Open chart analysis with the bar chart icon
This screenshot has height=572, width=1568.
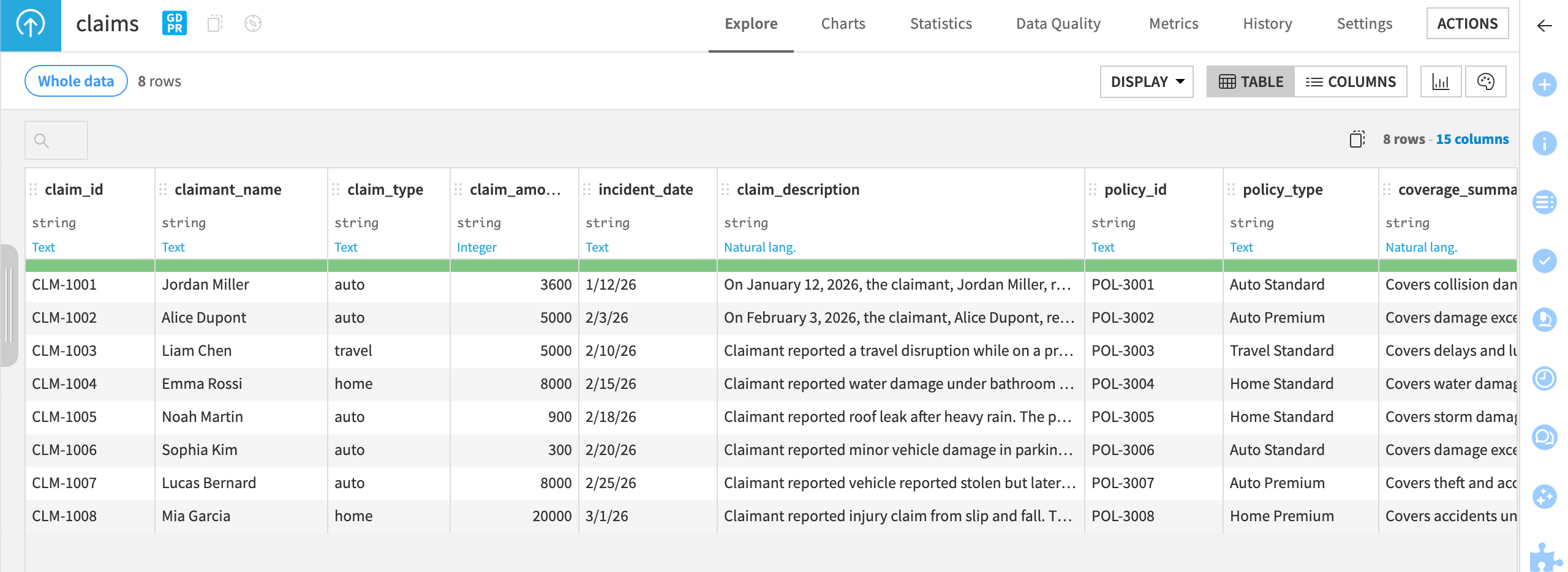(x=1441, y=81)
